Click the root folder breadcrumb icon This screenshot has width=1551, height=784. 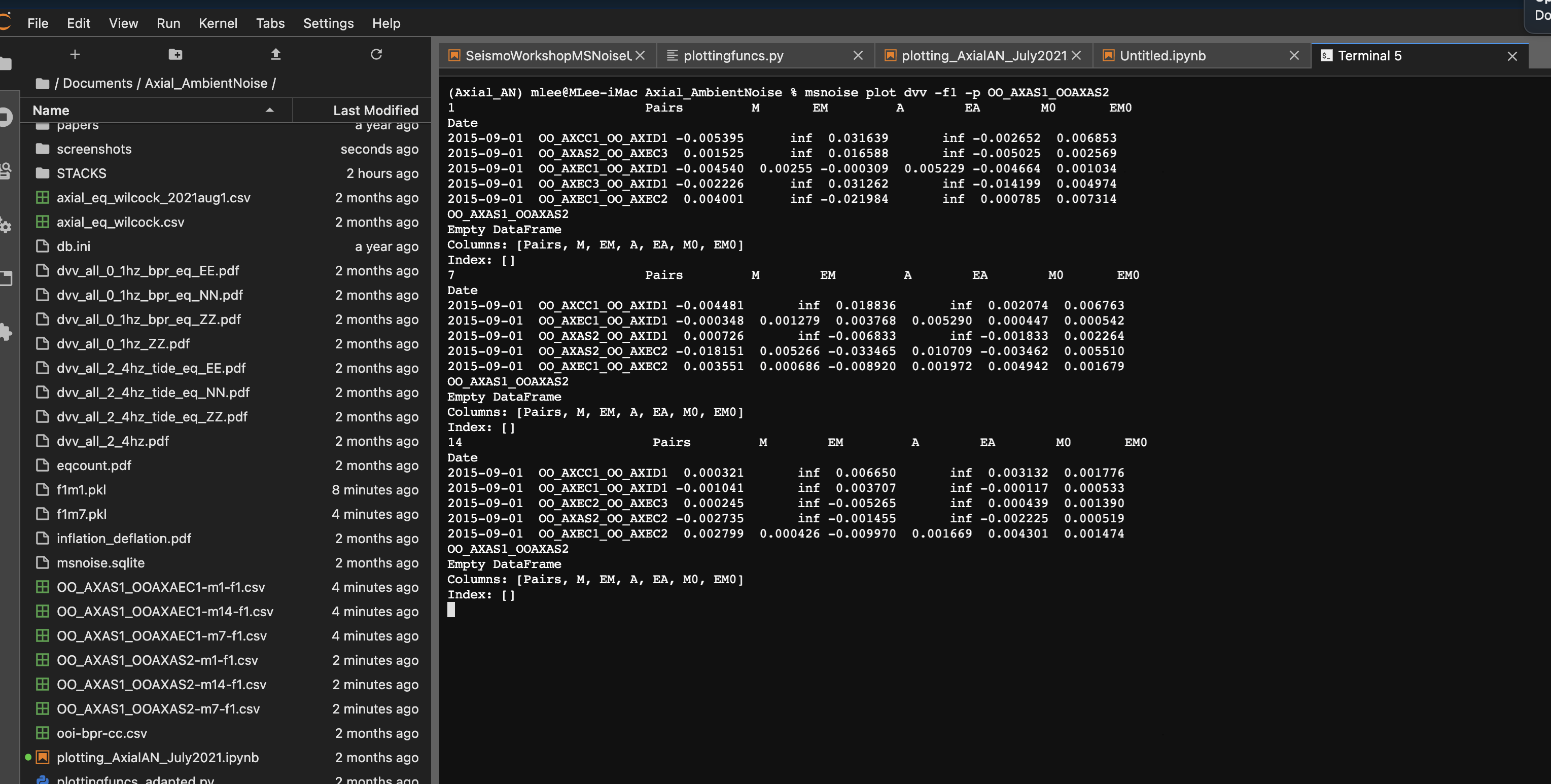42,84
